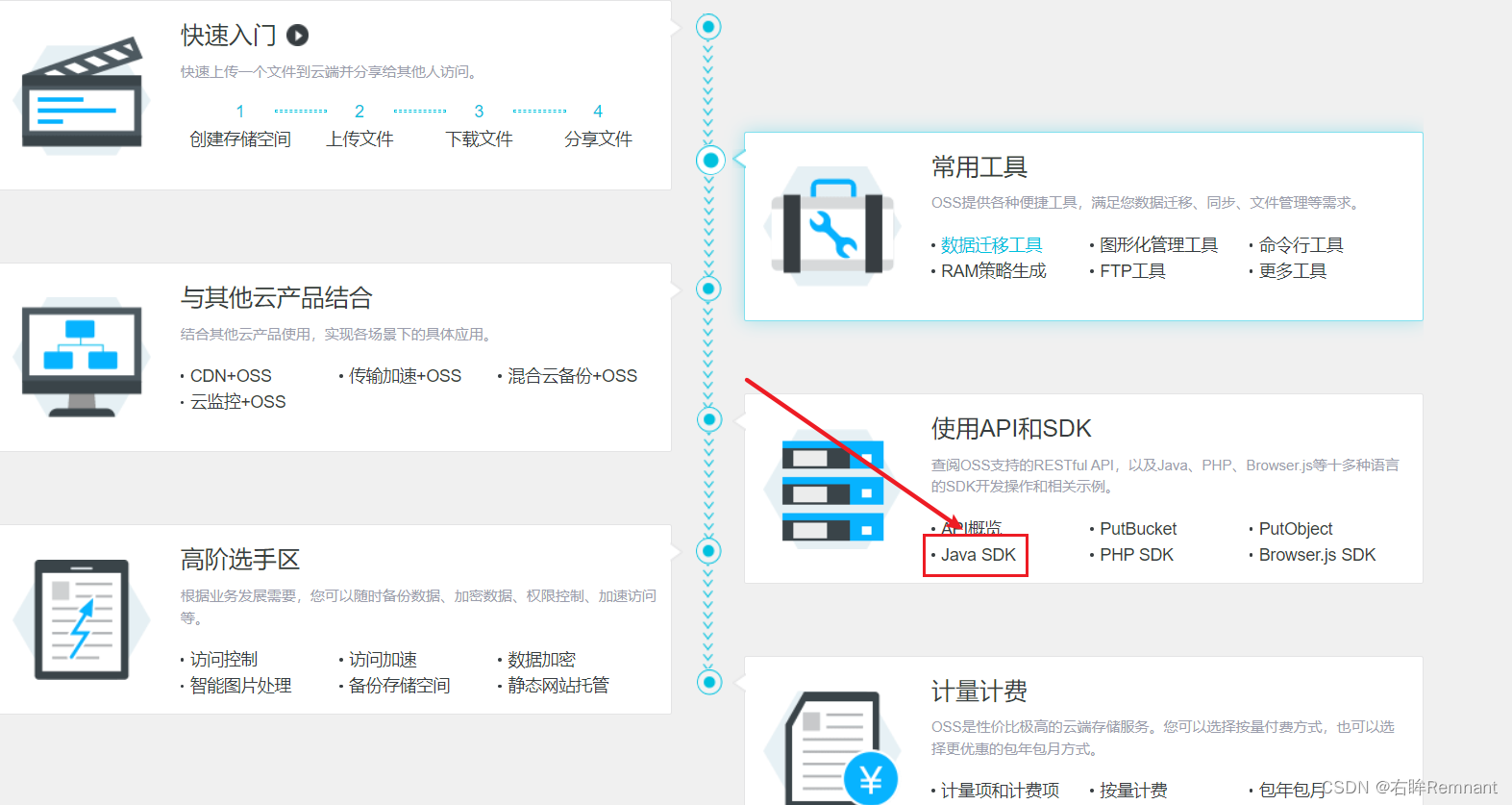The image size is (1512, 805).
Task: Open the 云监控+OSS link
Action: click(x=237, y=402)
